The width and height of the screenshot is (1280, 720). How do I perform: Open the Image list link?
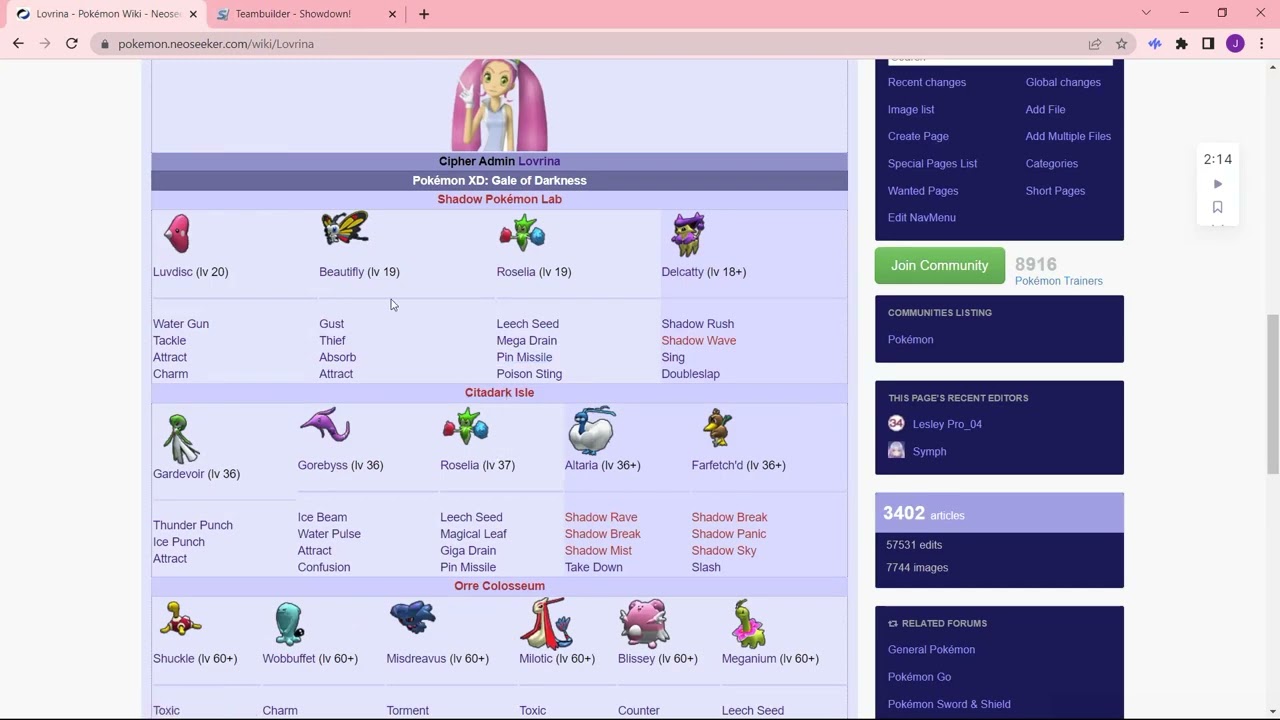tap(911, 109)
